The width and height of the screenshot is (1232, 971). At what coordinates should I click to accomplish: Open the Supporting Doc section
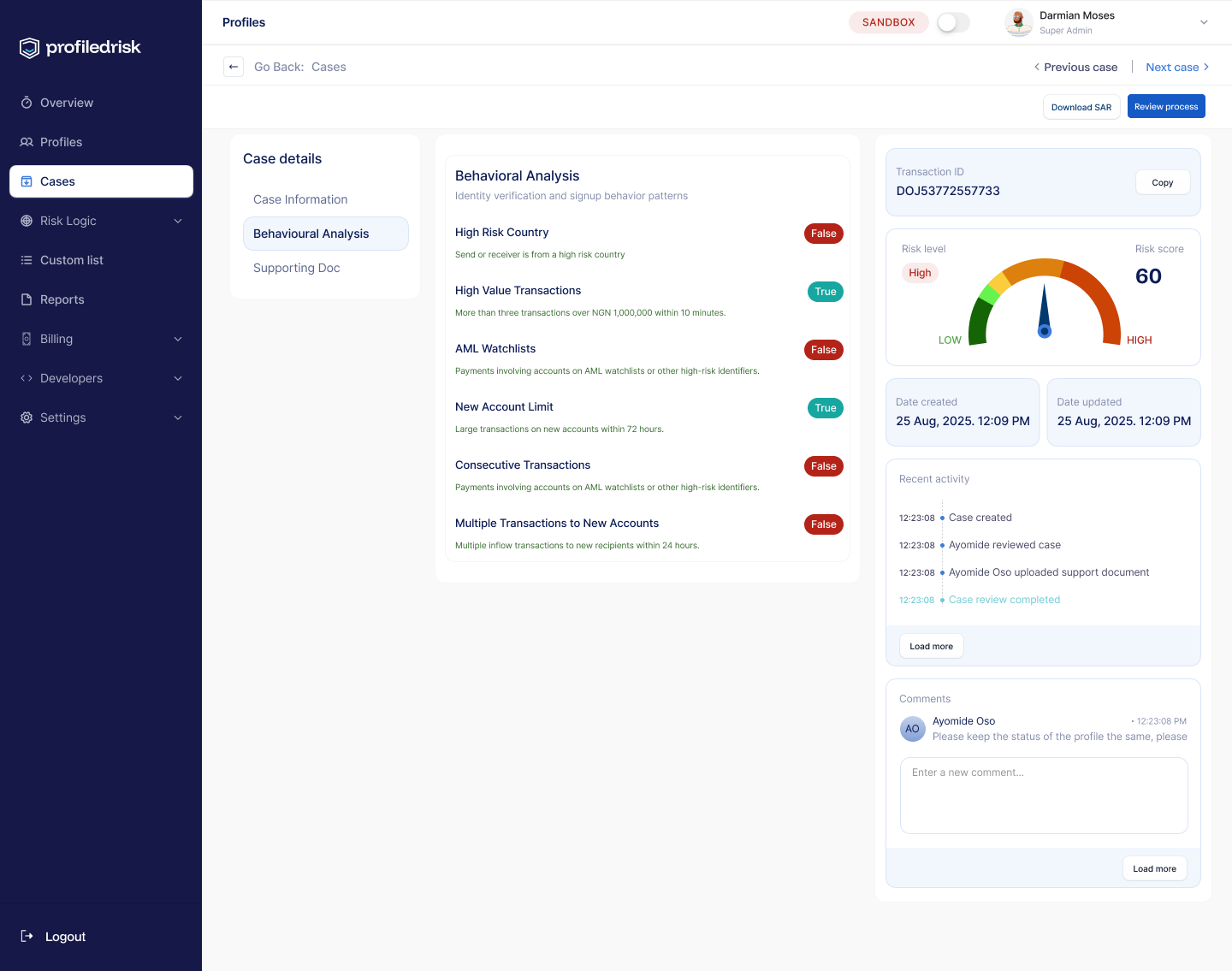pyautogui.click(x=297, y=268)
